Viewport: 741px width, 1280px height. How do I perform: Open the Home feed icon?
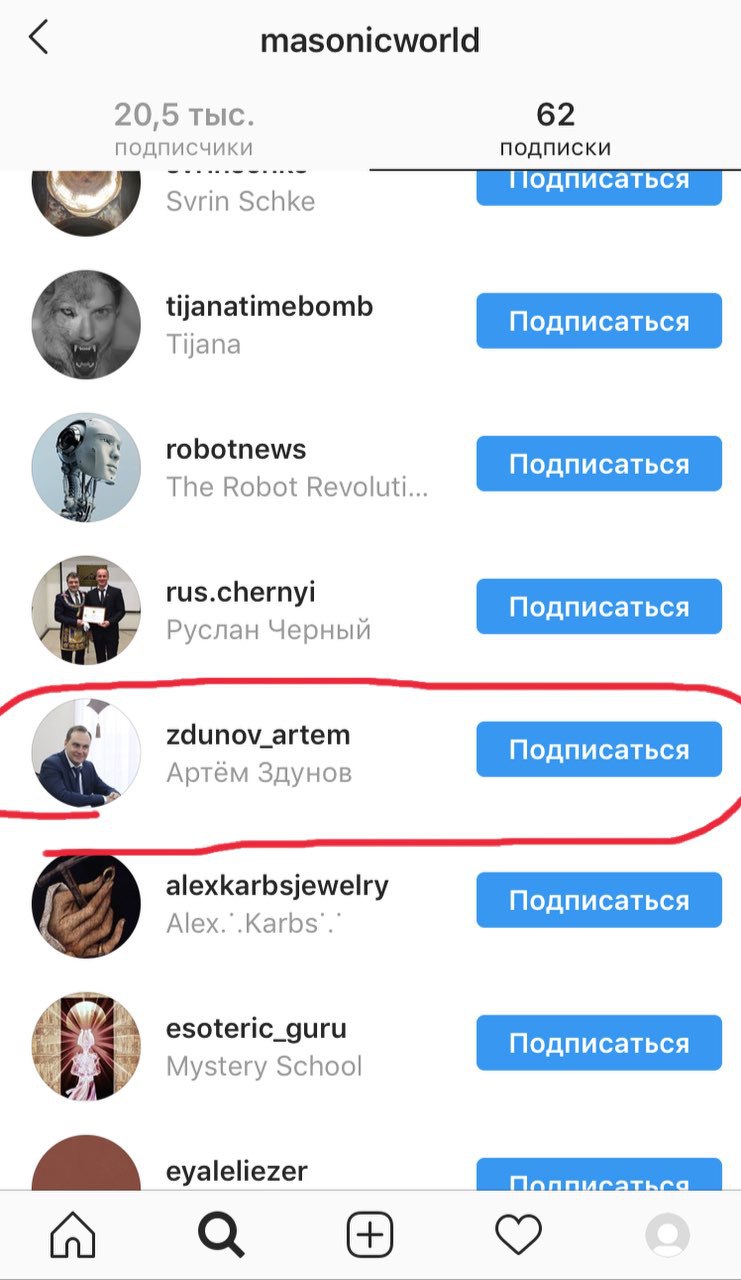point(73,1235)
